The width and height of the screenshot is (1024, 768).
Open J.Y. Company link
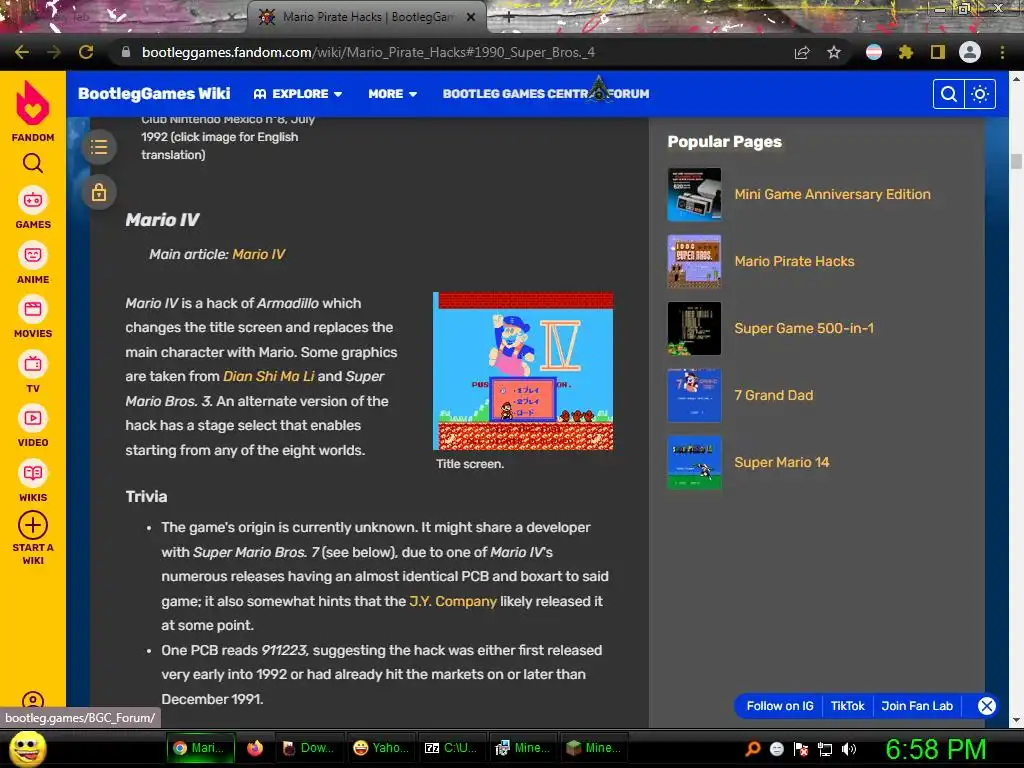point(453,601)
